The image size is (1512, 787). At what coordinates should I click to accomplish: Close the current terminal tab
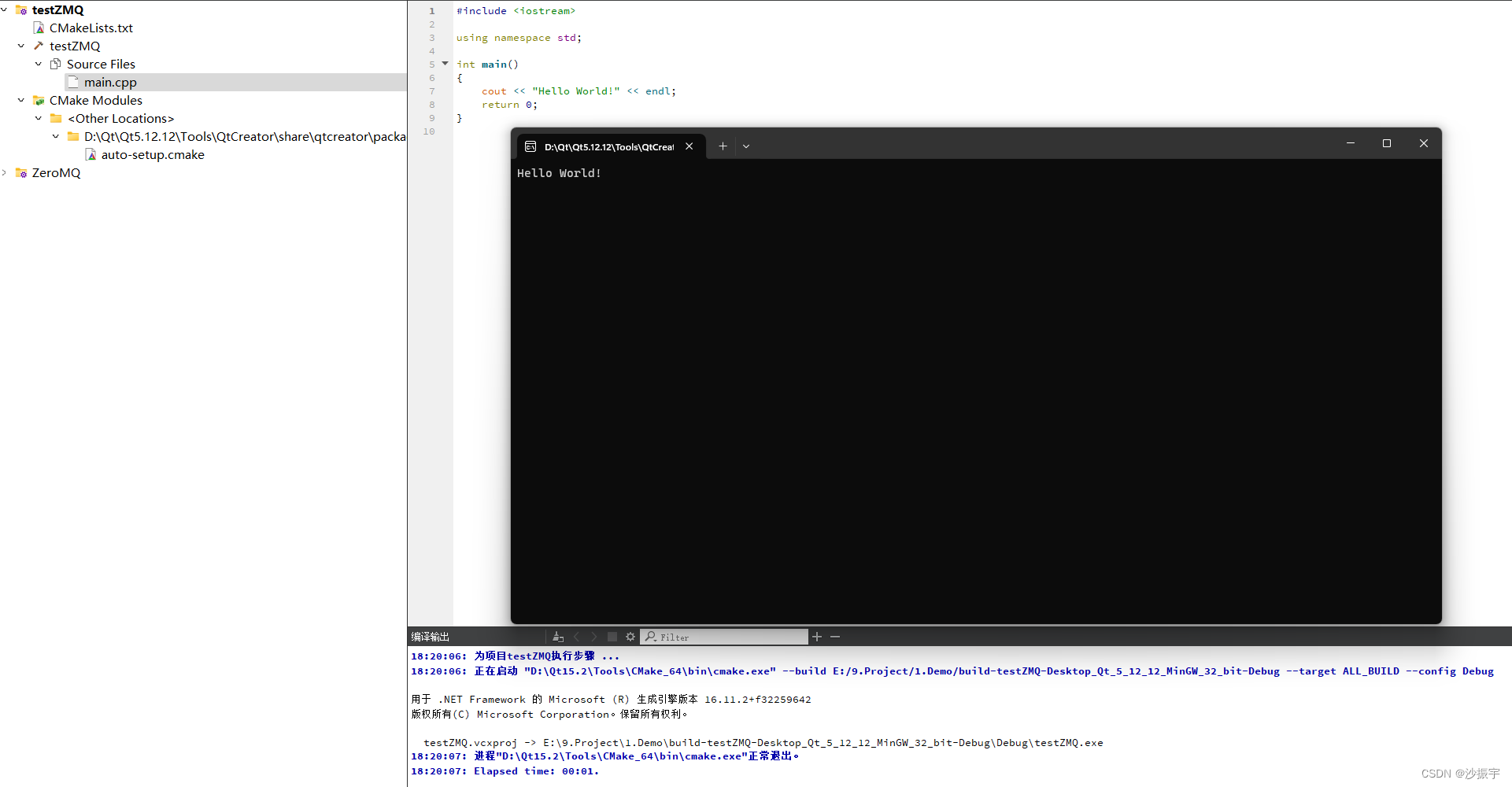pos(689,146)
